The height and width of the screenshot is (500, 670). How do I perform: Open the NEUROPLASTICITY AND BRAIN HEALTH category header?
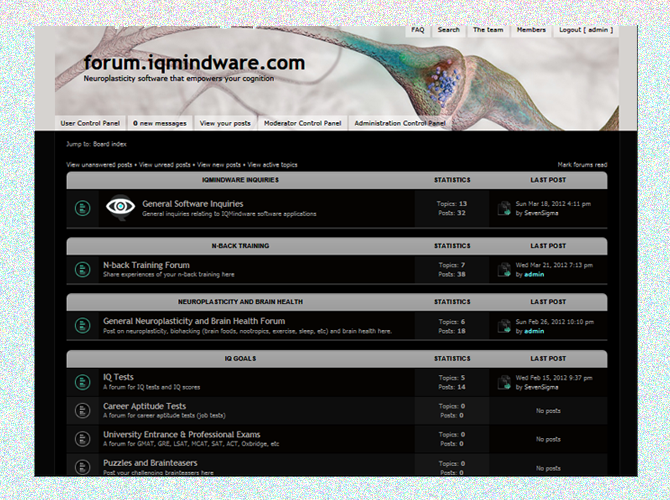(241, 302)
